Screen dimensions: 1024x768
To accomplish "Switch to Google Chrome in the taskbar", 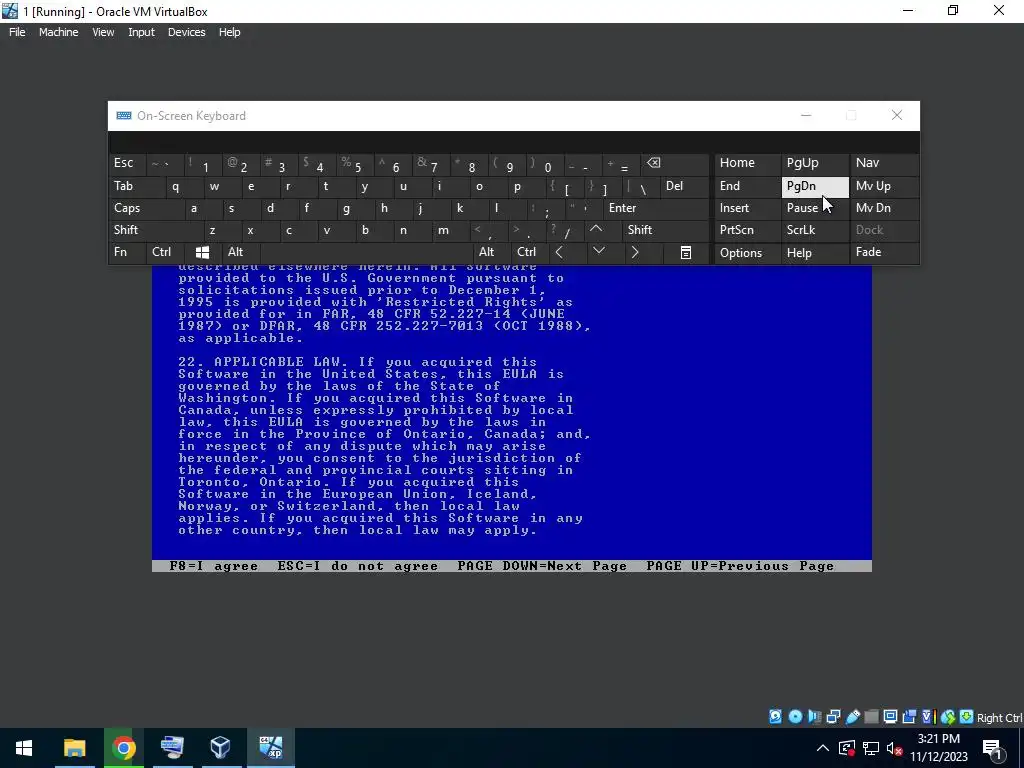I will click(123, 748).
